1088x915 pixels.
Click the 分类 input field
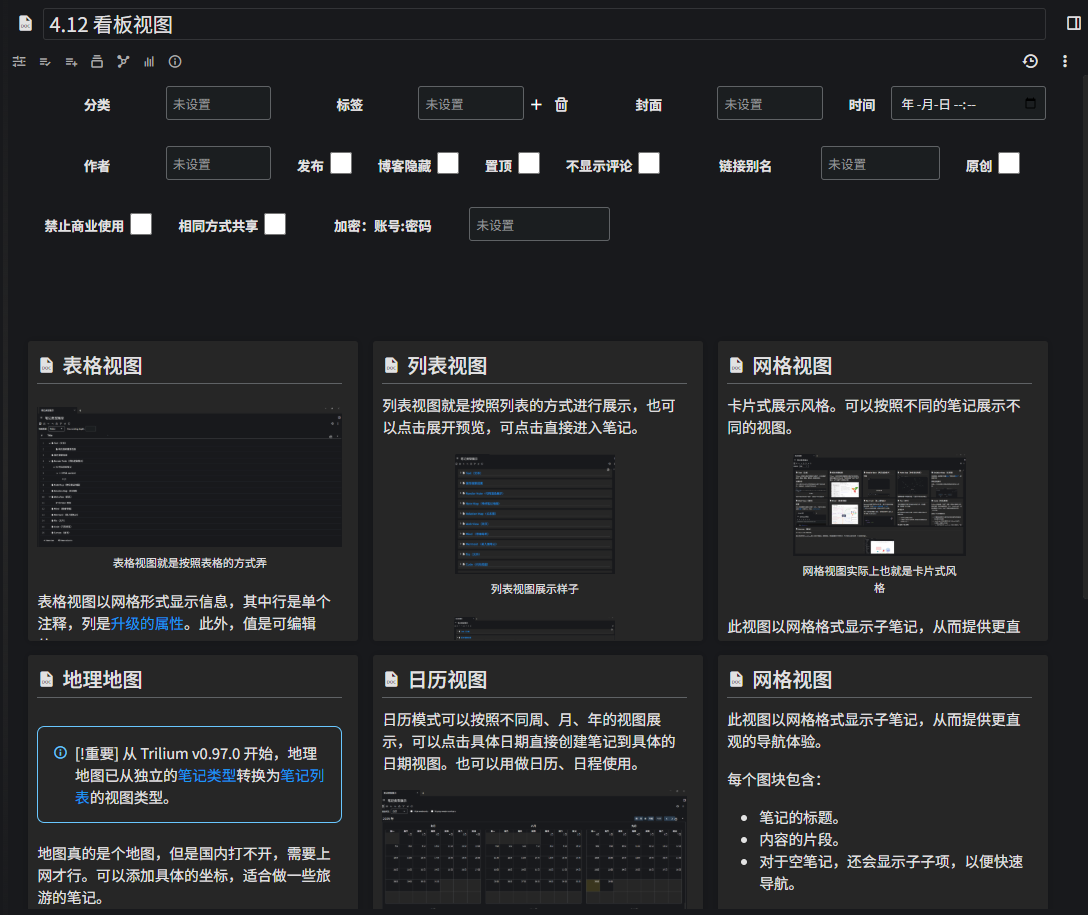pyautogui.click(x=218, y=103)
